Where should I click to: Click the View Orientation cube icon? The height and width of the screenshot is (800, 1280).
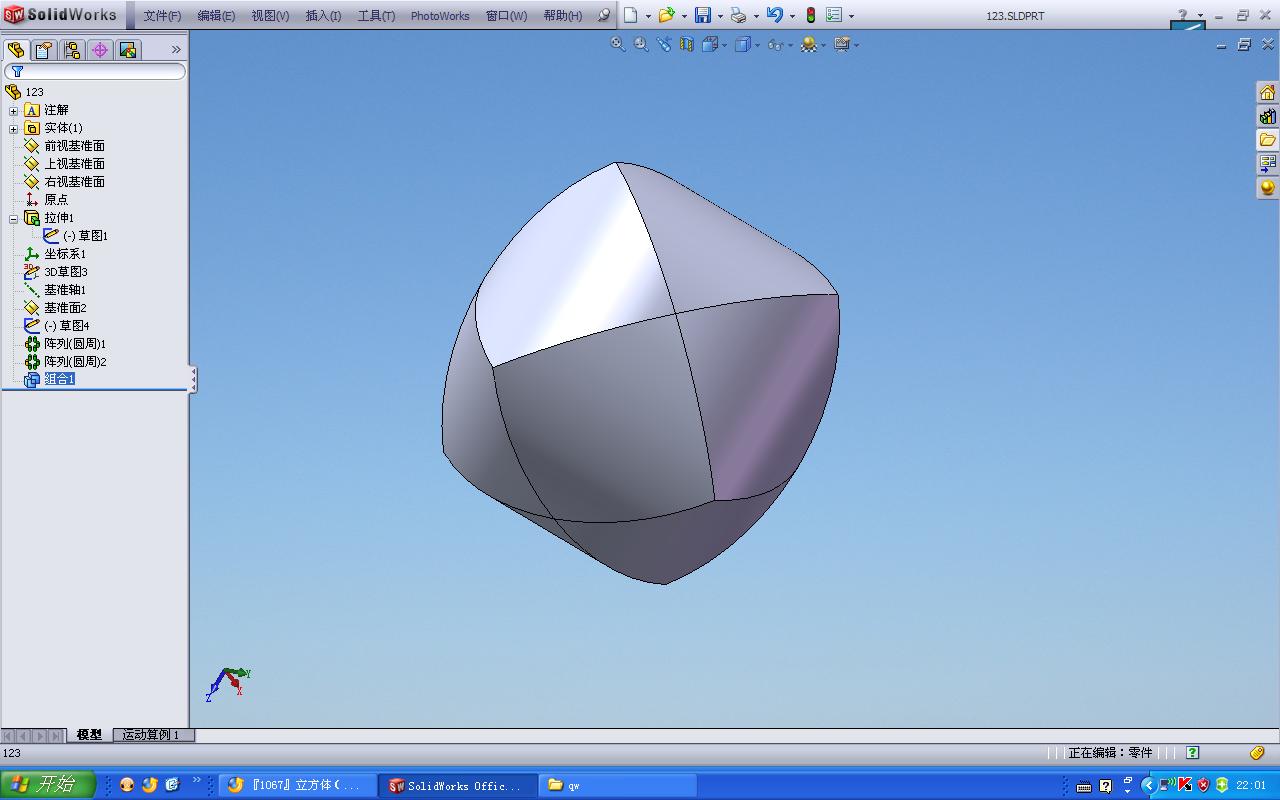(710, 44)
